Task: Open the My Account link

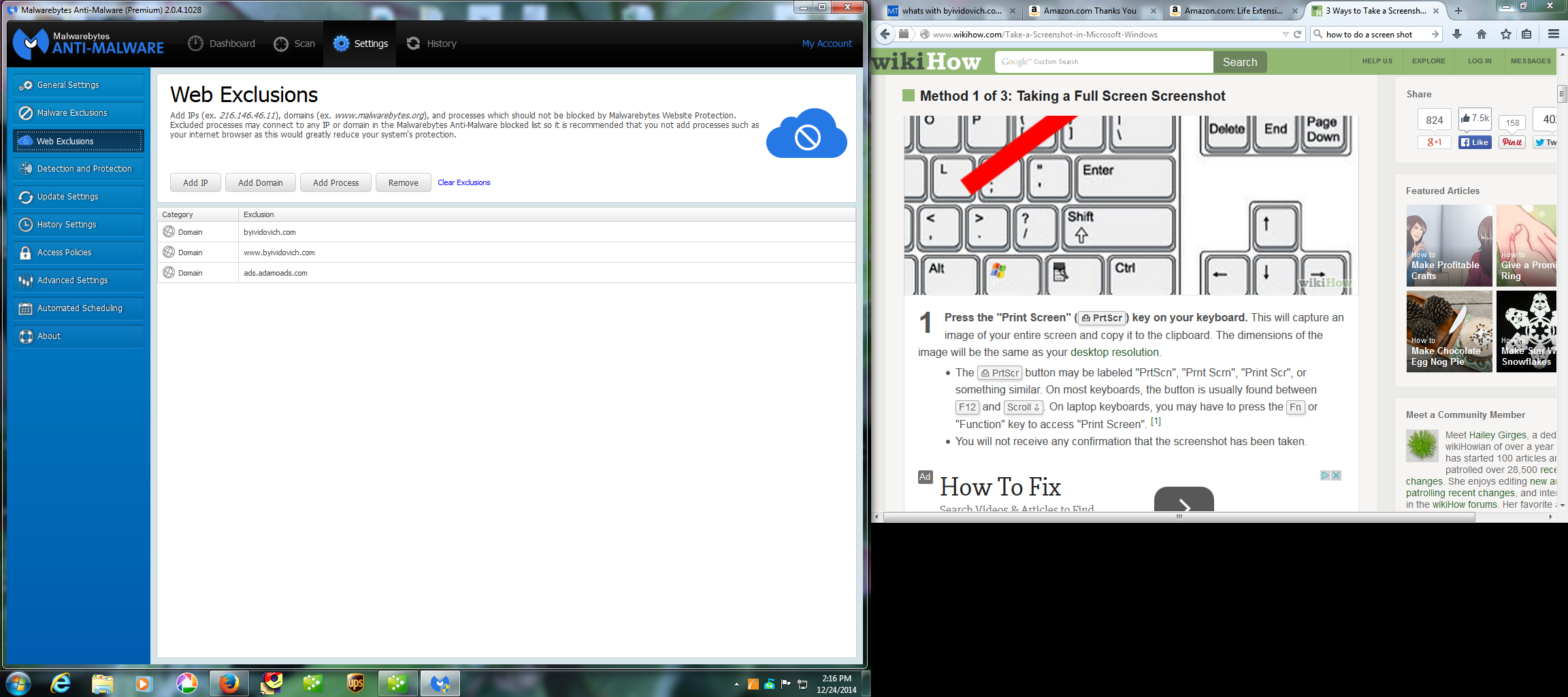Action: point(827,44)
